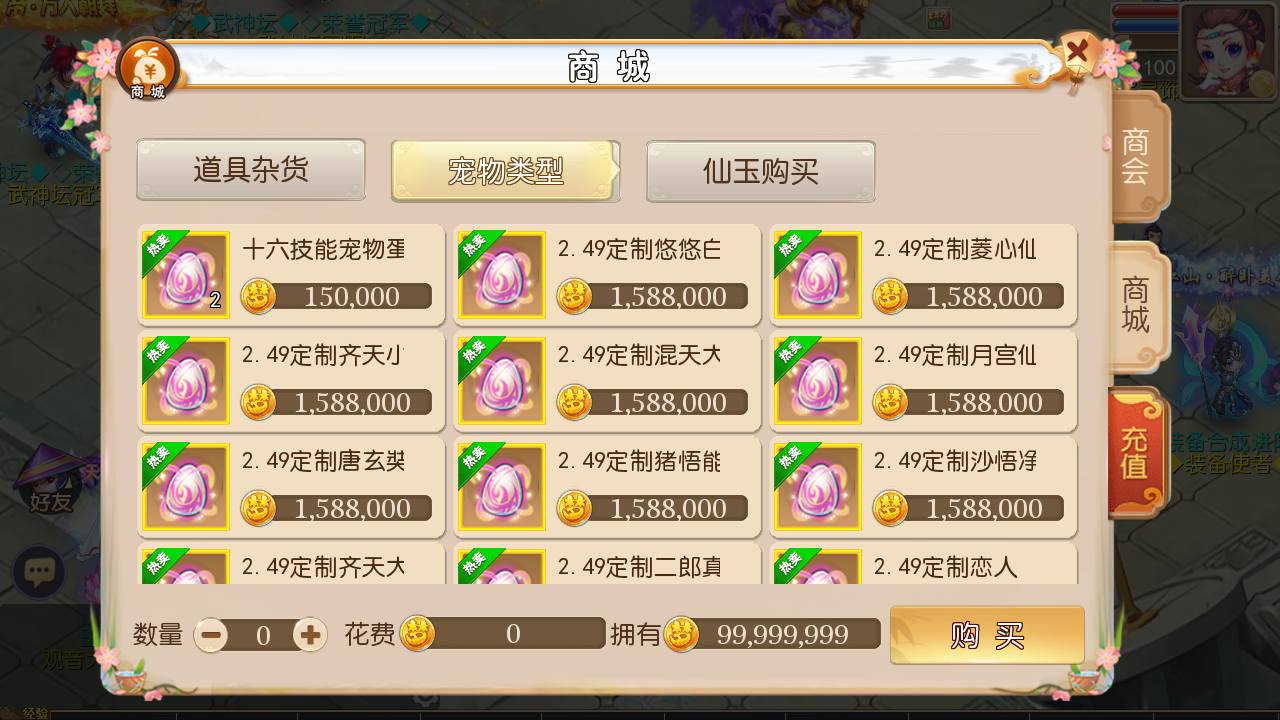Viewport: 1280px width, 720px height.
Task: Open the 商会 side tab
Action: click(1137, 157)
